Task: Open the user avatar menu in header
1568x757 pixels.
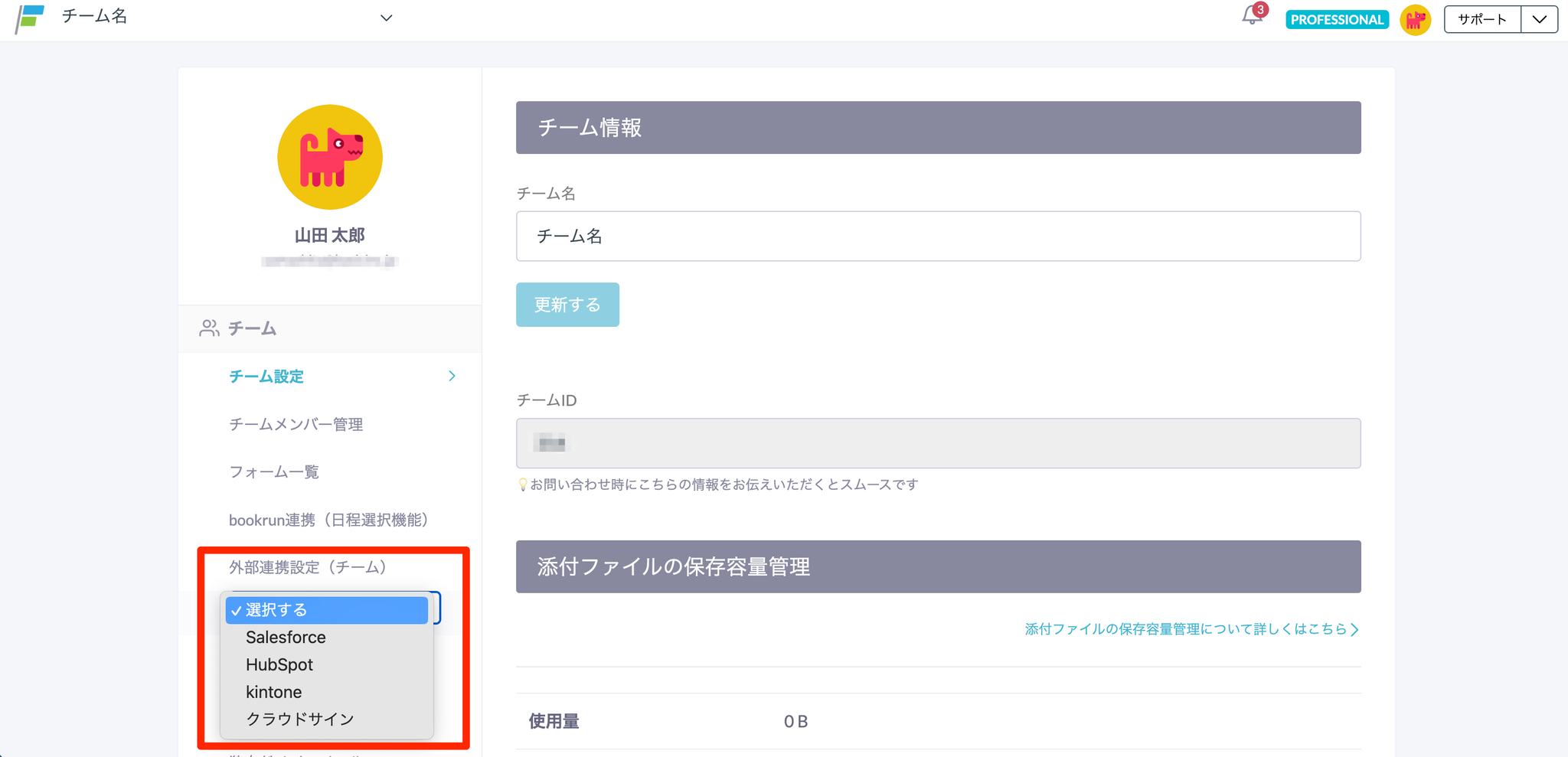Action: tap(1415, 20)
